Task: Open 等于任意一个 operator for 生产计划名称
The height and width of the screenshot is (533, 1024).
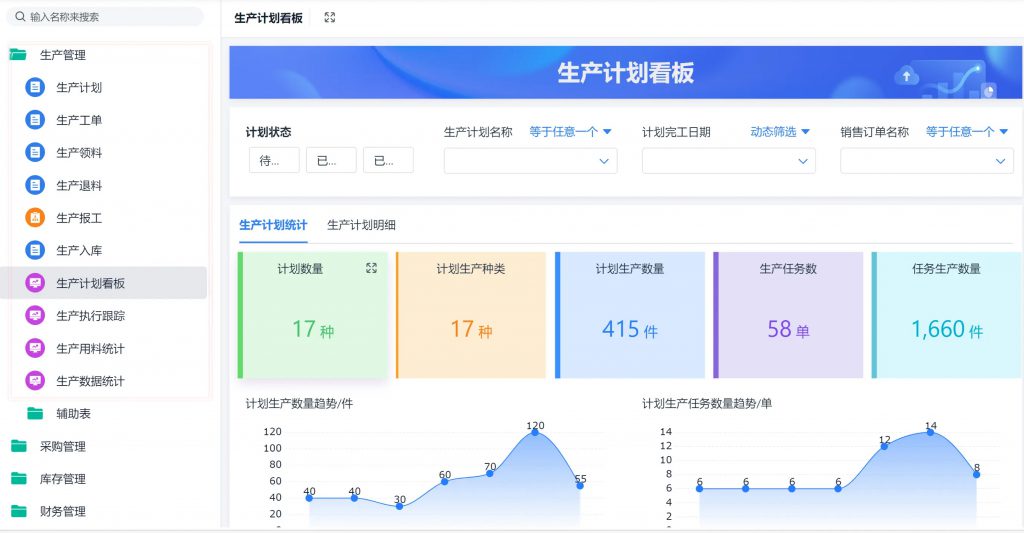Action: [x=570, y=132]
